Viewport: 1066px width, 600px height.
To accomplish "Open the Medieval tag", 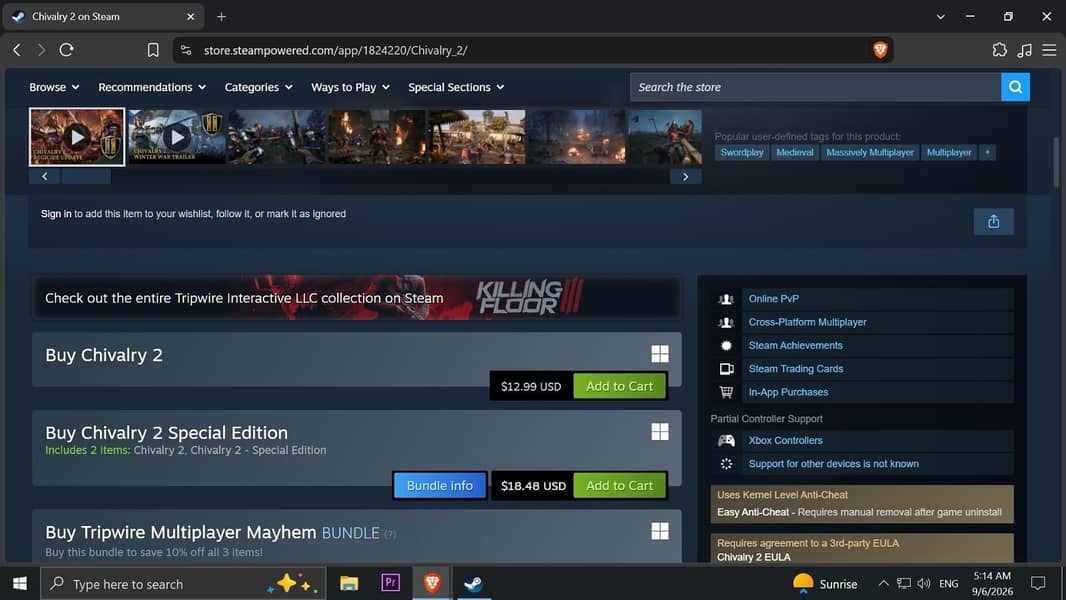I will 795,152.
